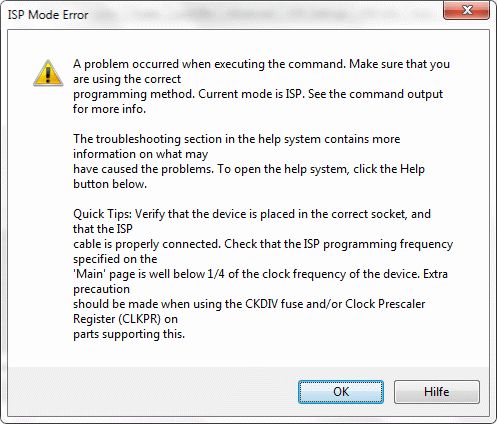Click the line mentioning 'Main' page
497x424 pixels.
coord(260,274)
